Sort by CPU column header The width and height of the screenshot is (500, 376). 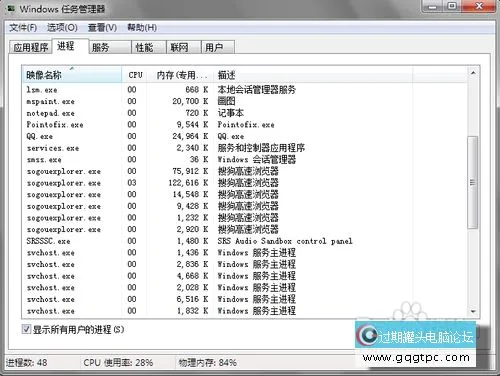point(135,75)
